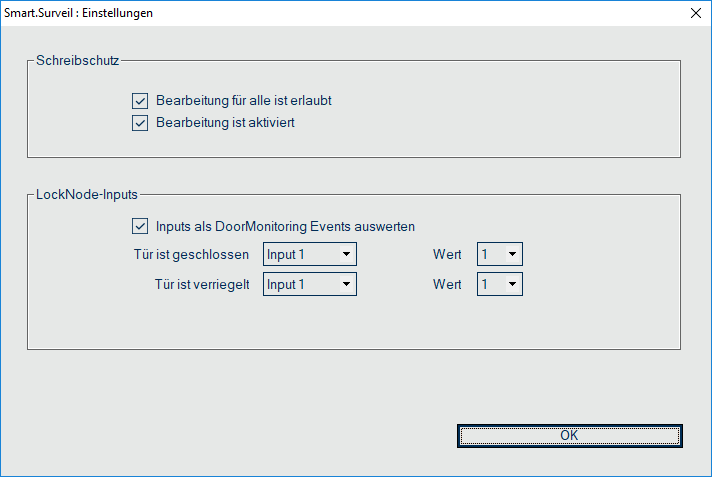Open the 'Tür ist verriegelt' input dropdown

(309, 285)
